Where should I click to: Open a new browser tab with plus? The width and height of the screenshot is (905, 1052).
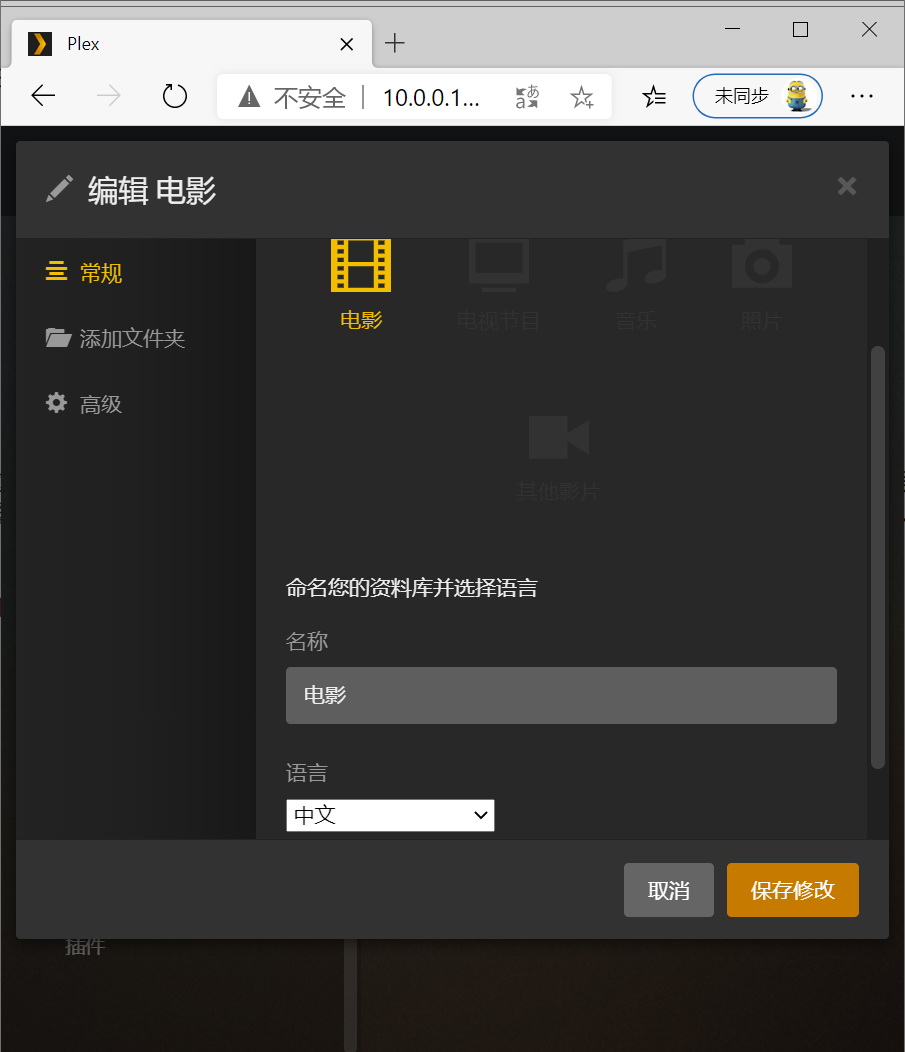tap(394, 43)
